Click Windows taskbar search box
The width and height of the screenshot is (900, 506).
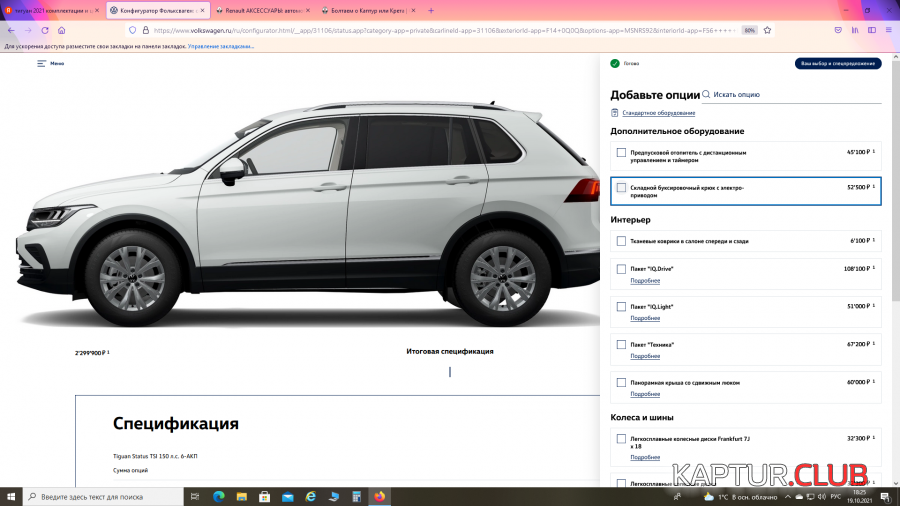[x=103, y=497]
